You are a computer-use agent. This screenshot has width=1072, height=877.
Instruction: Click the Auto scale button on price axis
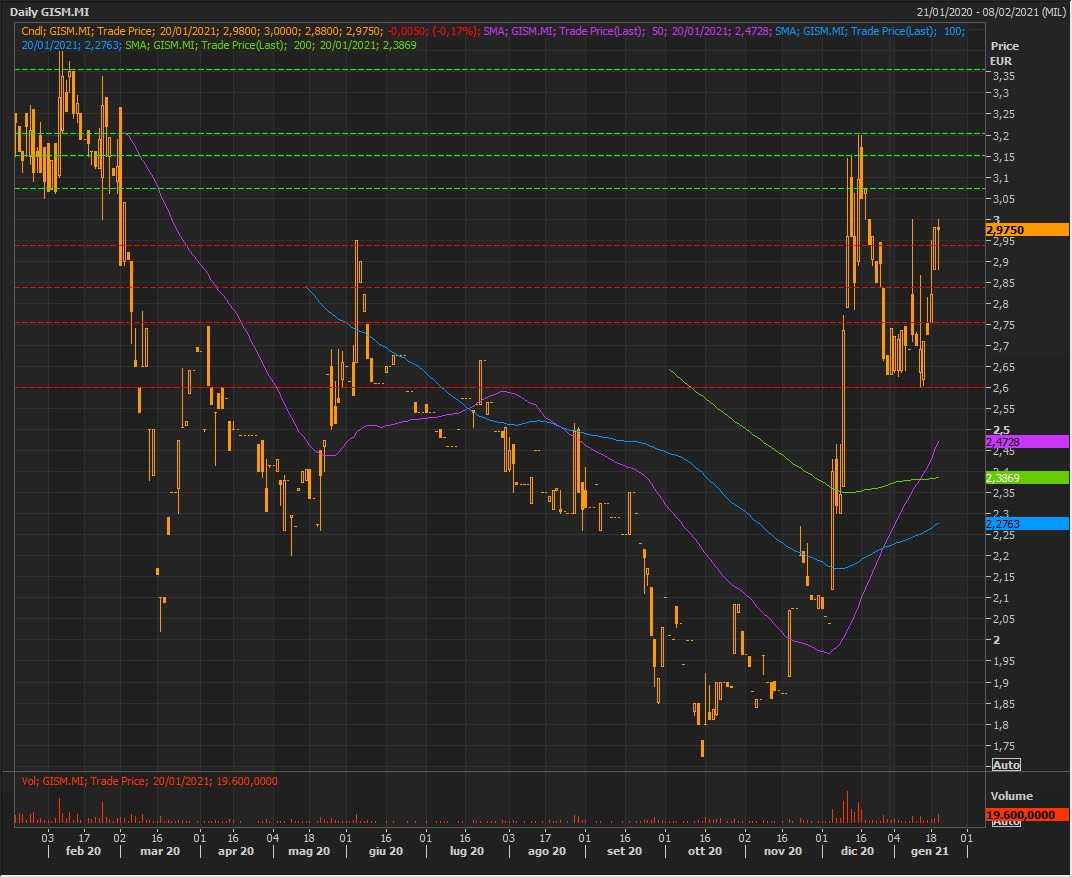(1005, 765)
